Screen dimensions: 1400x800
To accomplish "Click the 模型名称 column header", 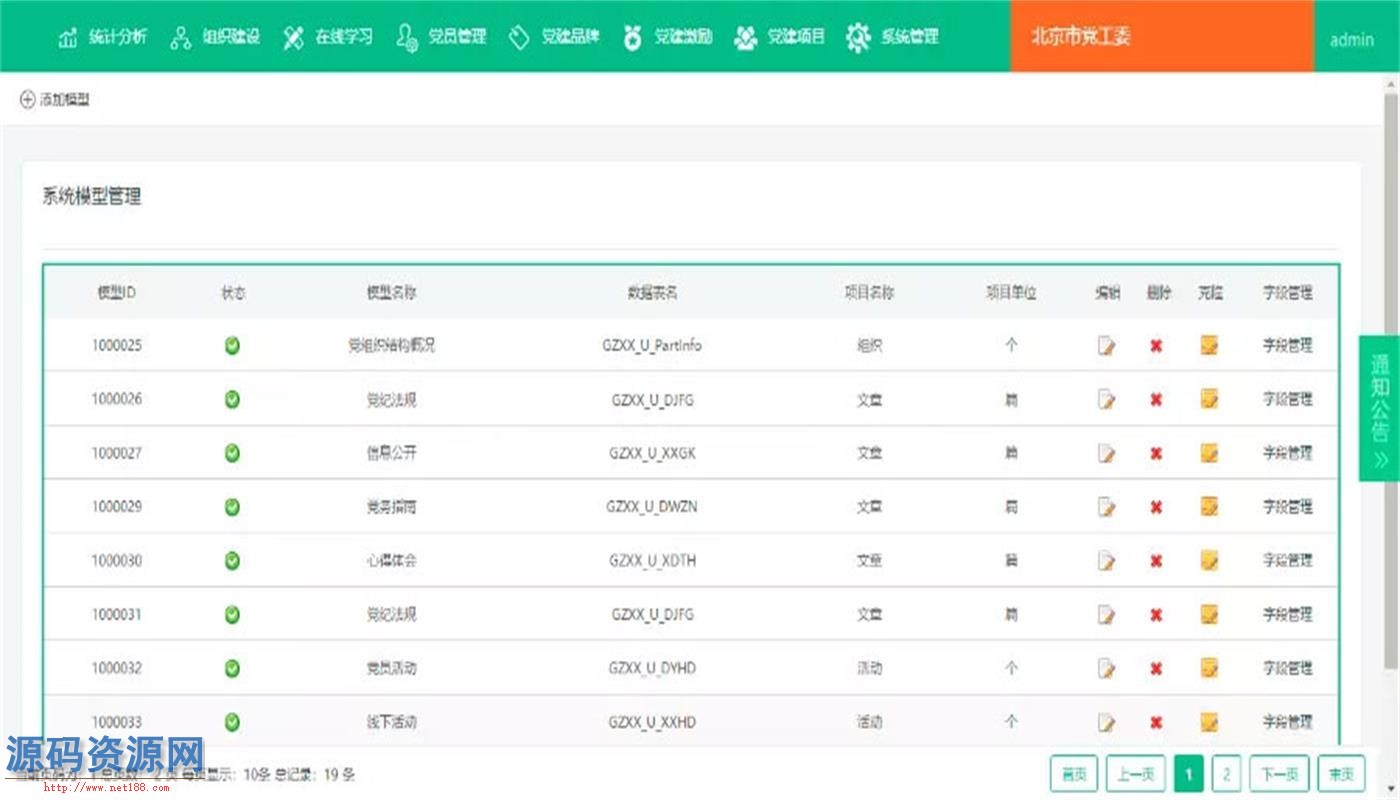I will click(391, 293).
